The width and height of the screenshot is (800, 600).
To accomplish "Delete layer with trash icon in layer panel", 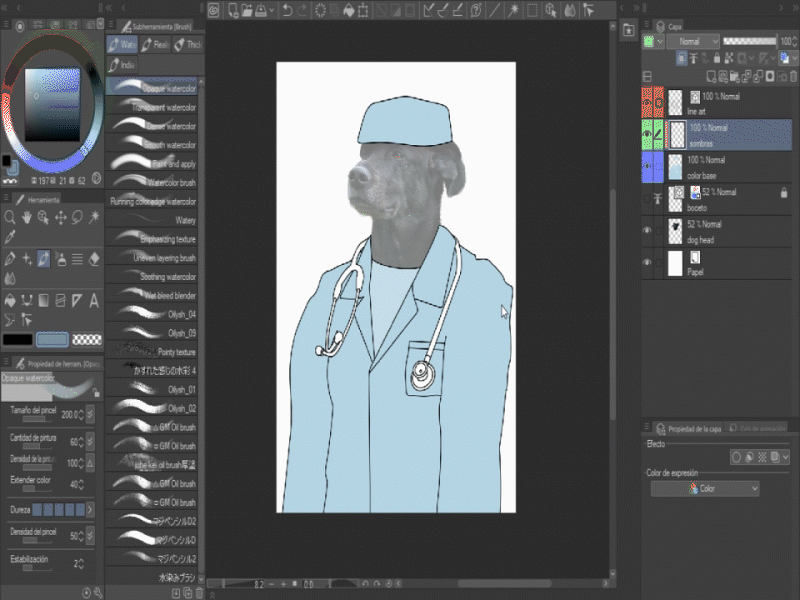I will (793, 77).
